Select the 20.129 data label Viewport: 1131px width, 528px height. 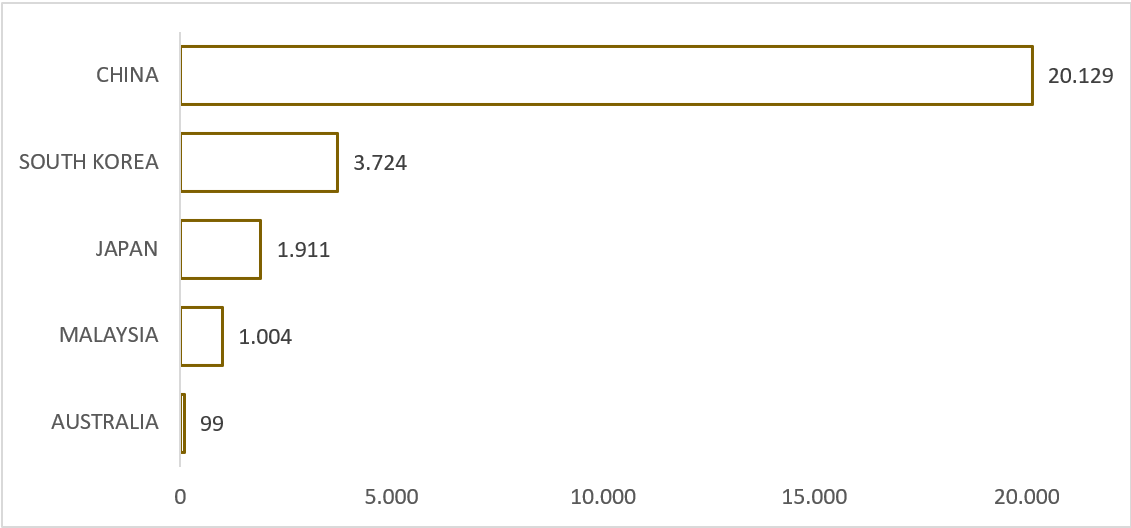tap(1080, 76)
